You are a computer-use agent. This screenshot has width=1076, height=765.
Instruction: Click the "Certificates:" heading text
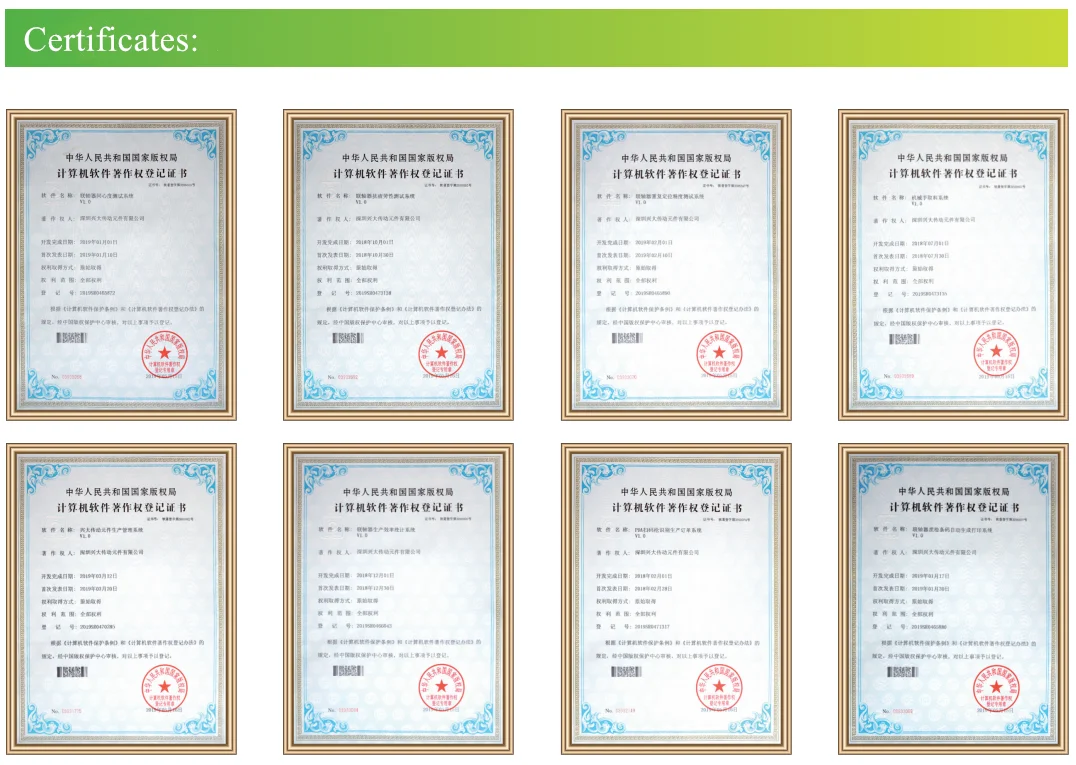[x=110, y=40]
